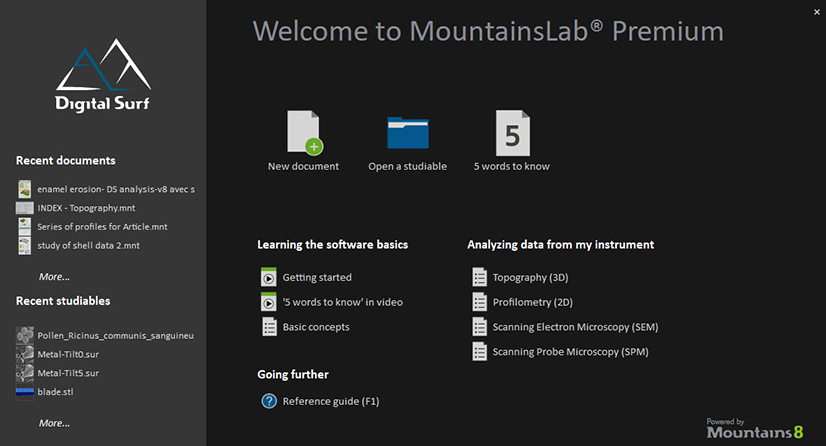Click the Scanning Probe Microscopy document icon
This screenshot has width=826, height=446.
tap(479, 351)
